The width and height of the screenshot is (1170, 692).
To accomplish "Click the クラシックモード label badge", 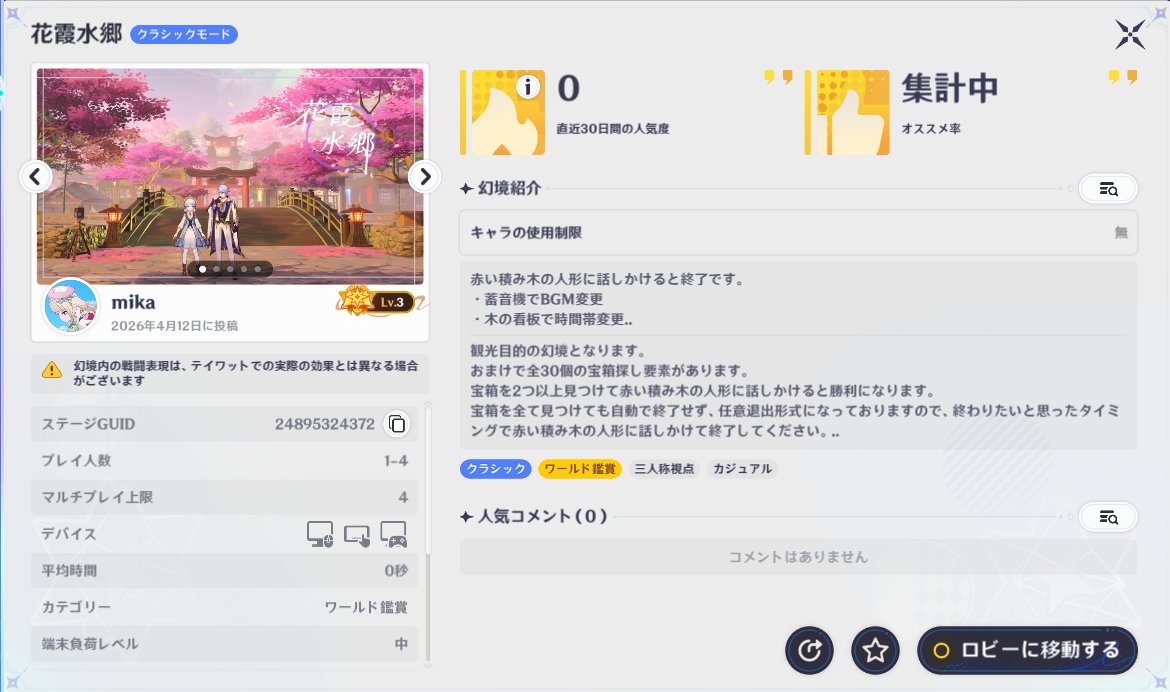I will (184, 35).
